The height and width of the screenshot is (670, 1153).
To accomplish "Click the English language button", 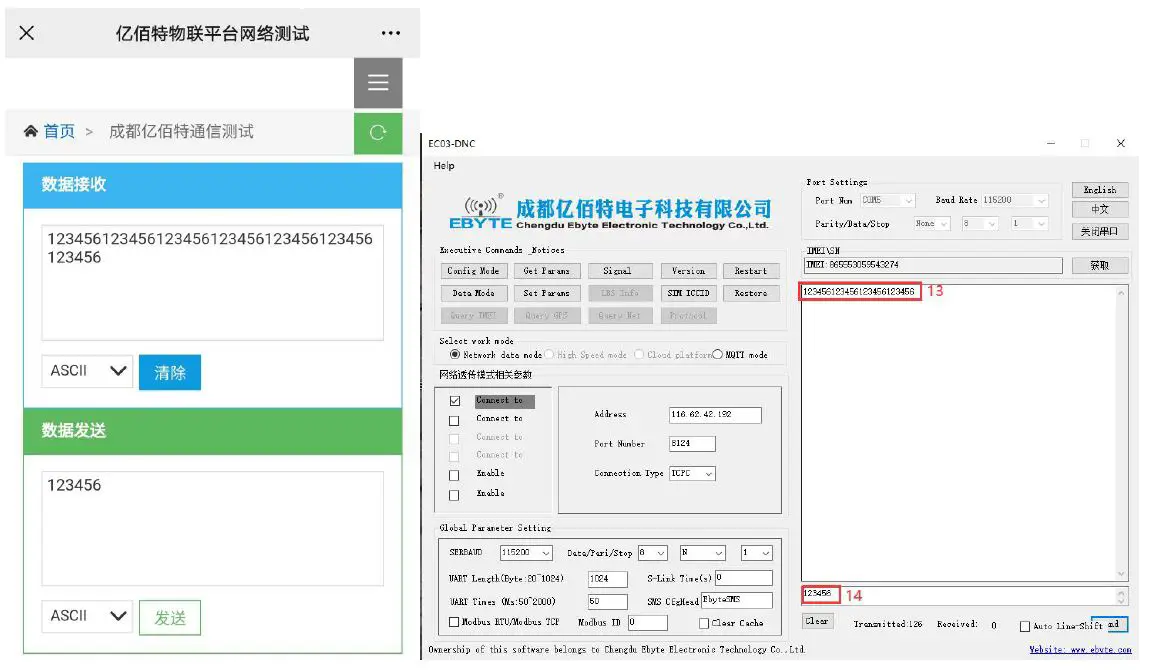I will click(x=1099, y=190).
